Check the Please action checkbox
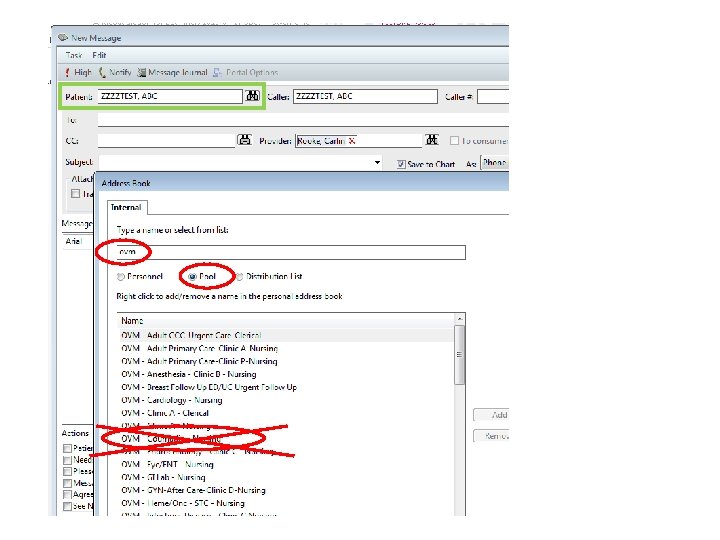 [67, 471]
